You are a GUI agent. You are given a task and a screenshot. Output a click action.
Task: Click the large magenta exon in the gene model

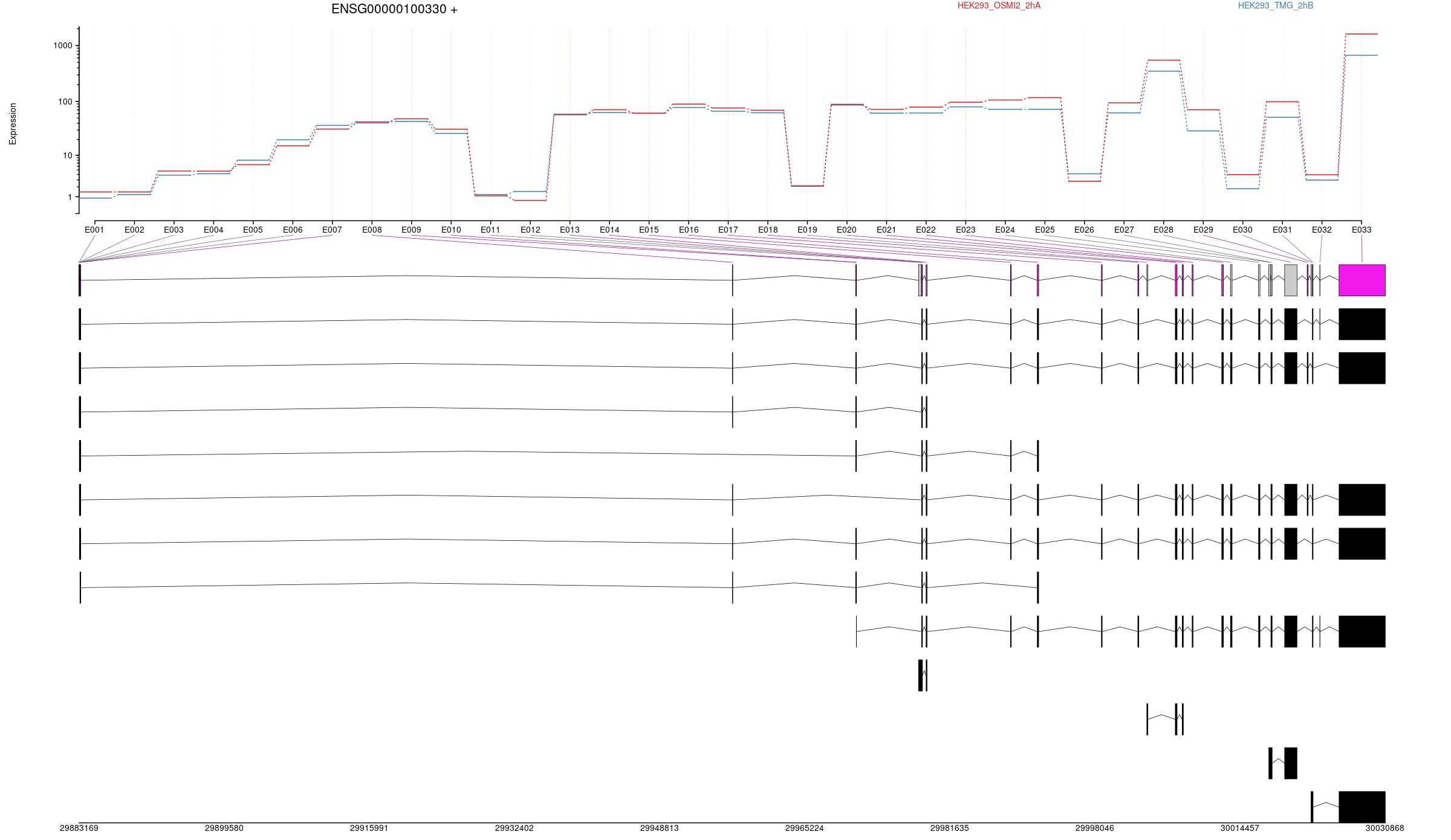coord(1362,280)
